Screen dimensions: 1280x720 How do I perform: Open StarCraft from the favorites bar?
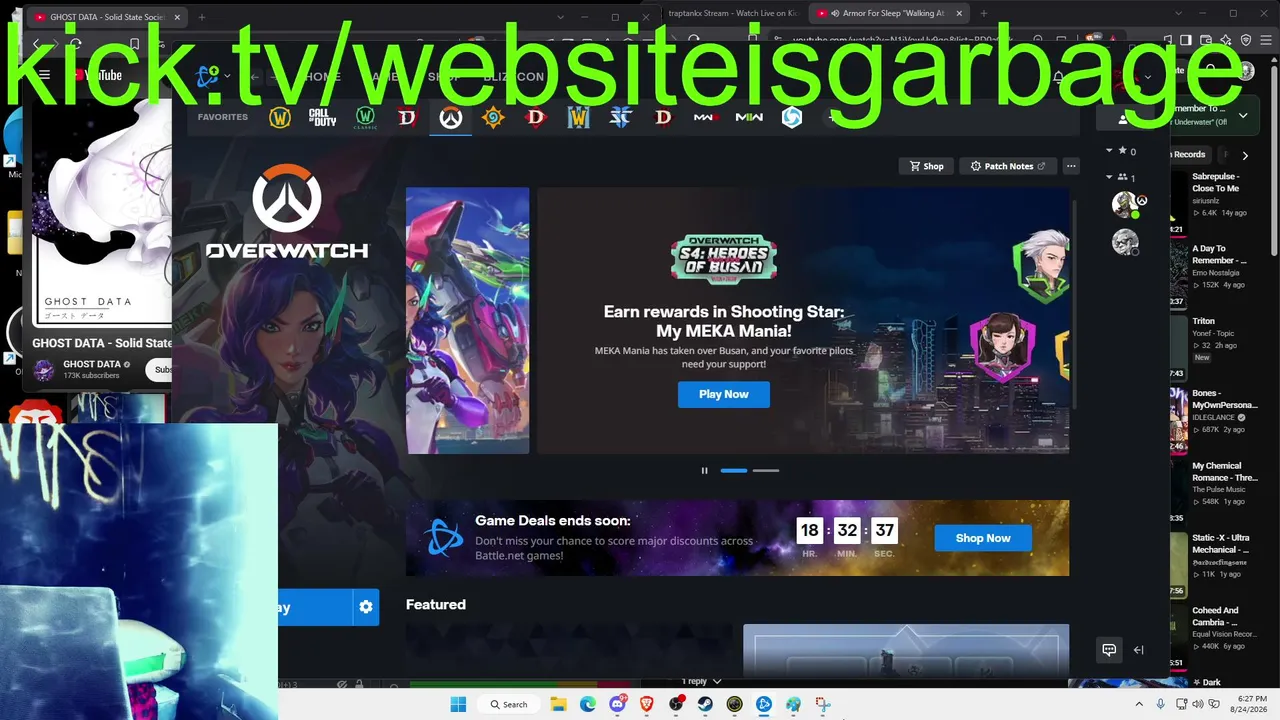point(621,118)
